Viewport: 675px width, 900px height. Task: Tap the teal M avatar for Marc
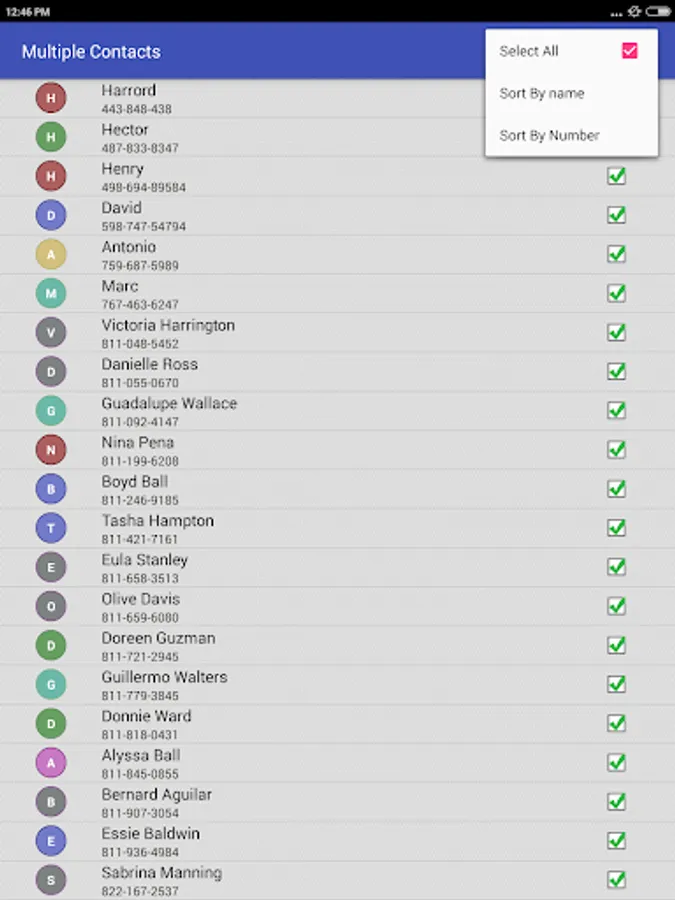(51, 293)
